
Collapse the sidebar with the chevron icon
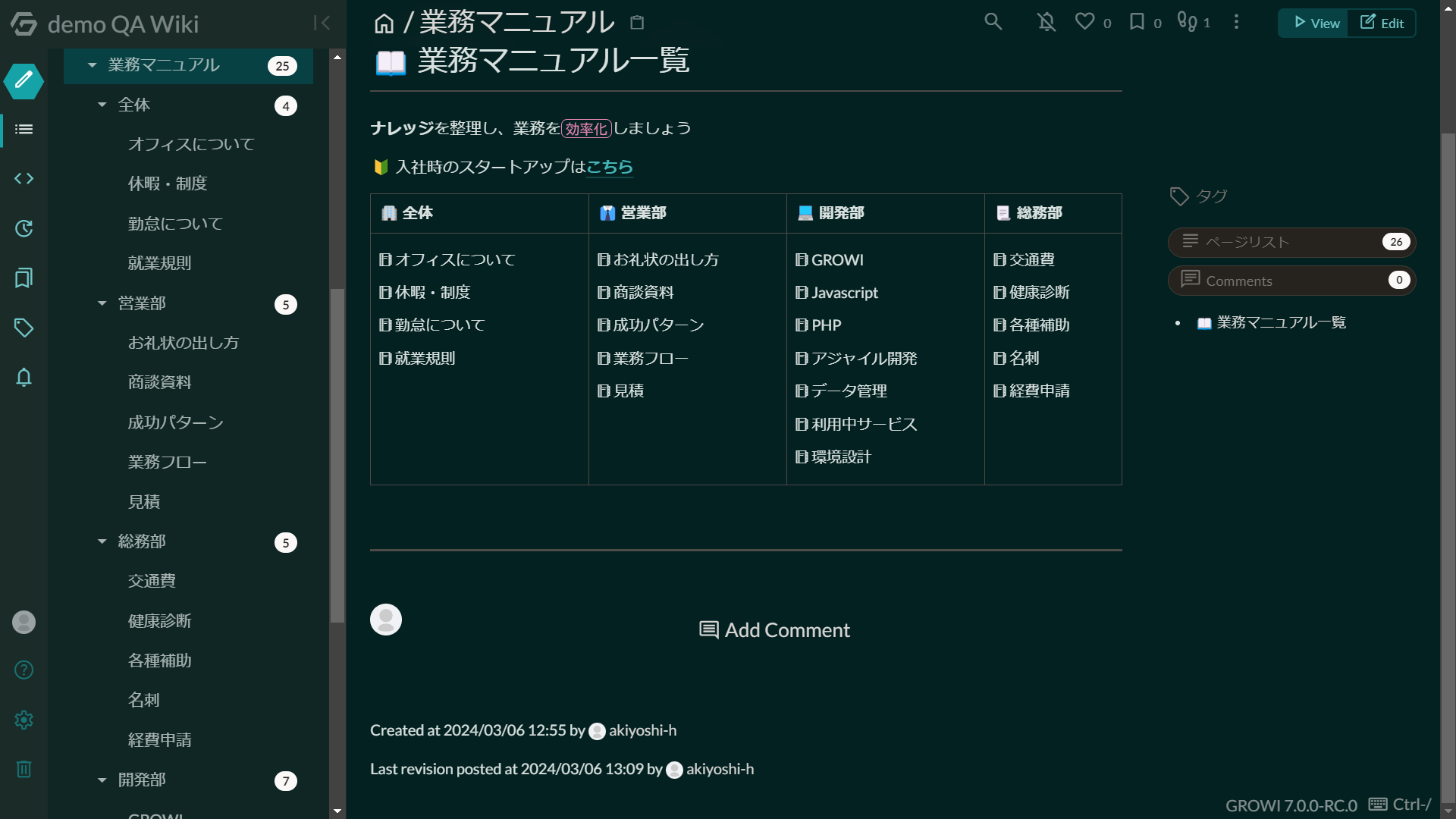click(x=322, y=23)
